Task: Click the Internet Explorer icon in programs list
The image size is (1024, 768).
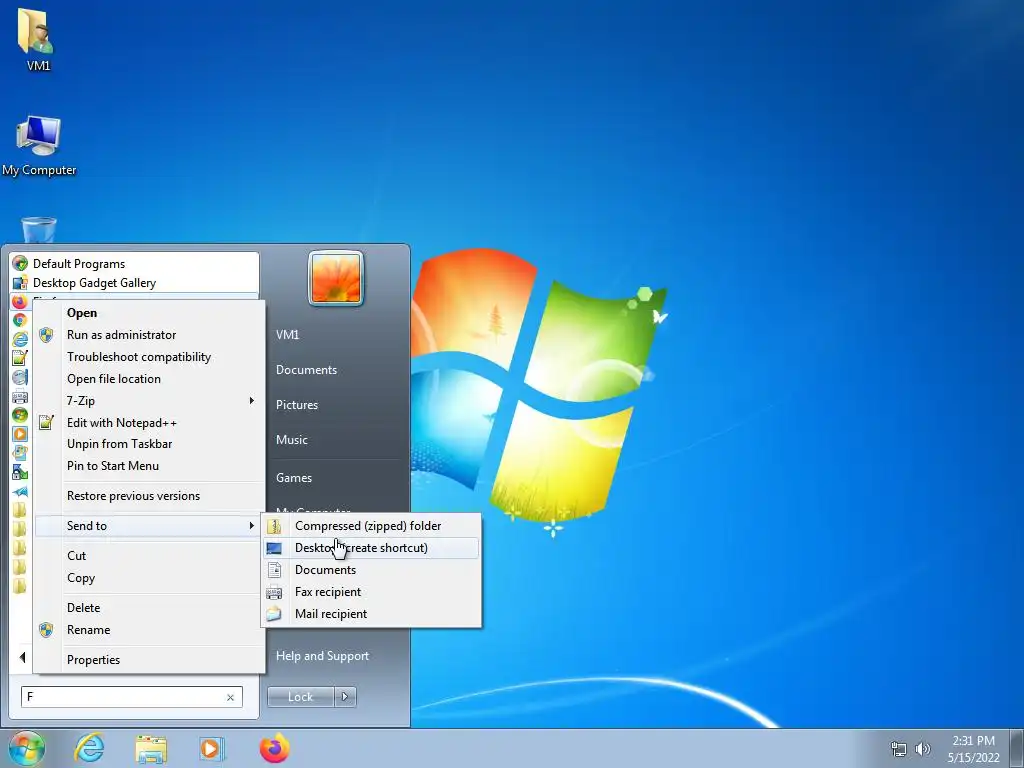Action: tap(20, 339)
